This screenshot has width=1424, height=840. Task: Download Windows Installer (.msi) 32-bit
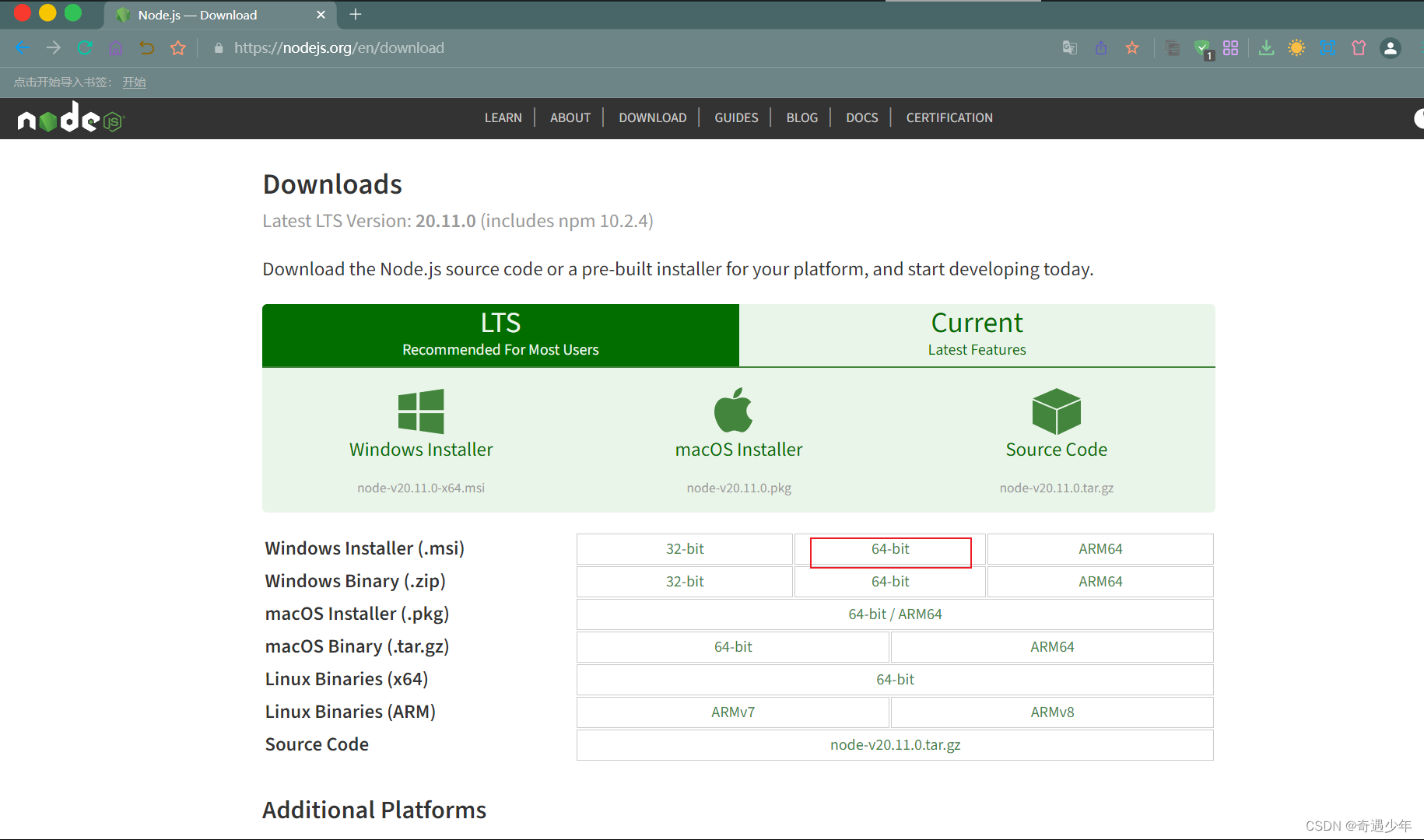[x=685, y=549]
